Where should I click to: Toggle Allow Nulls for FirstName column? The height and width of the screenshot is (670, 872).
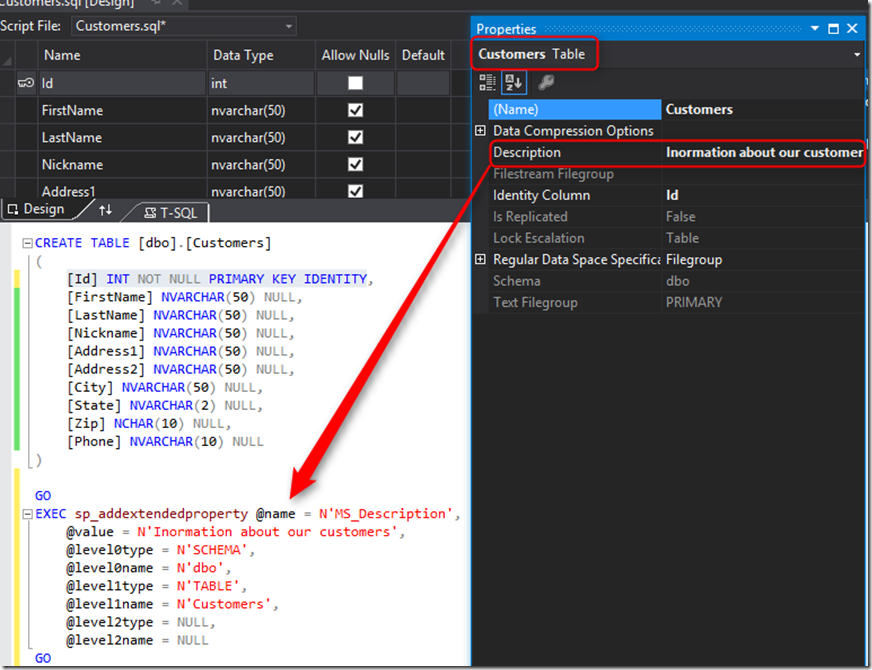pyautogui.click(x=355, y=110)
